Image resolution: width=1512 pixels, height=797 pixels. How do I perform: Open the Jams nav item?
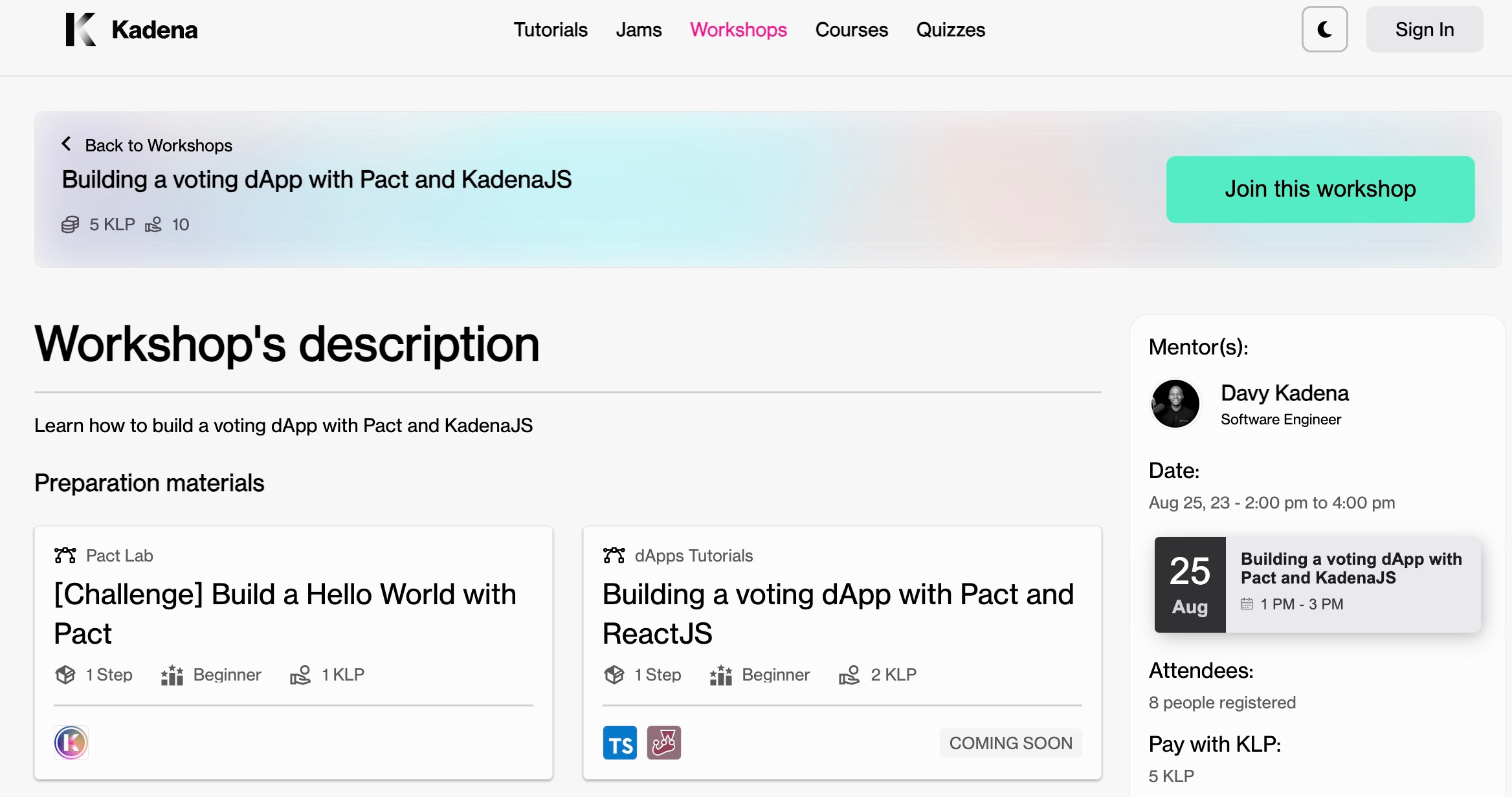(638, 30)
